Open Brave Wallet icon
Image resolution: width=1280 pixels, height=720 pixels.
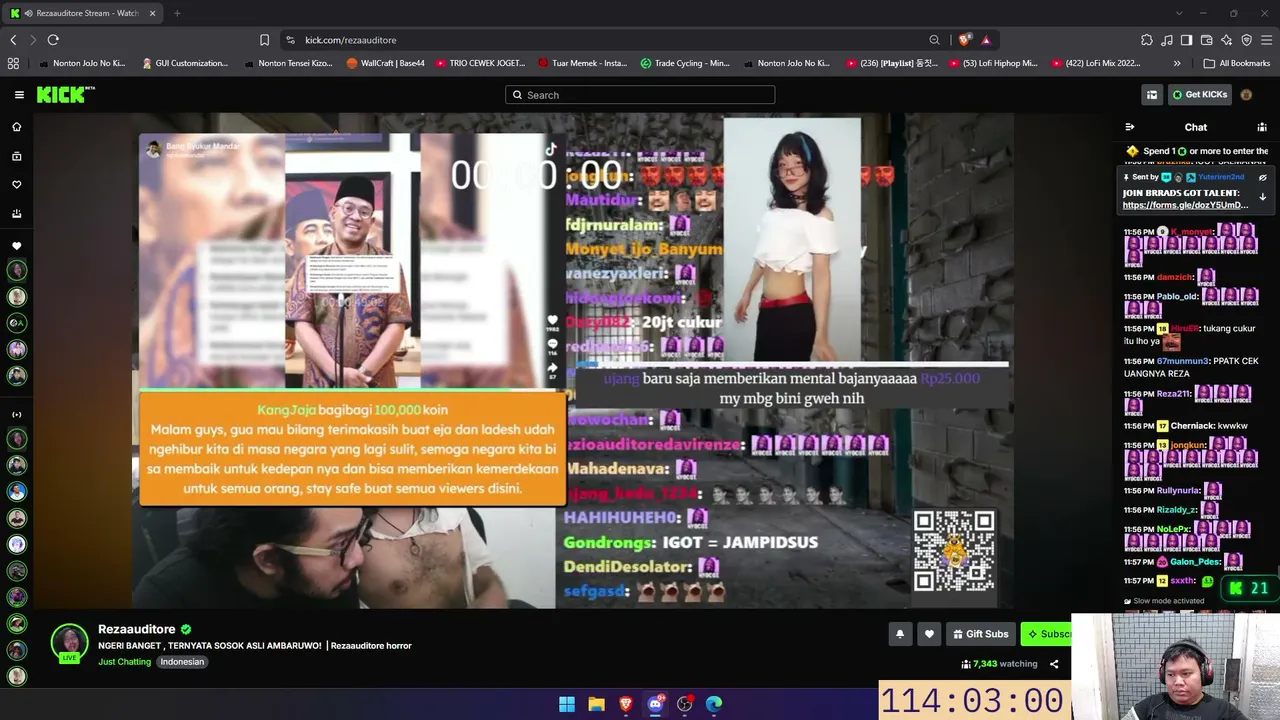(x=1206, y=40)
